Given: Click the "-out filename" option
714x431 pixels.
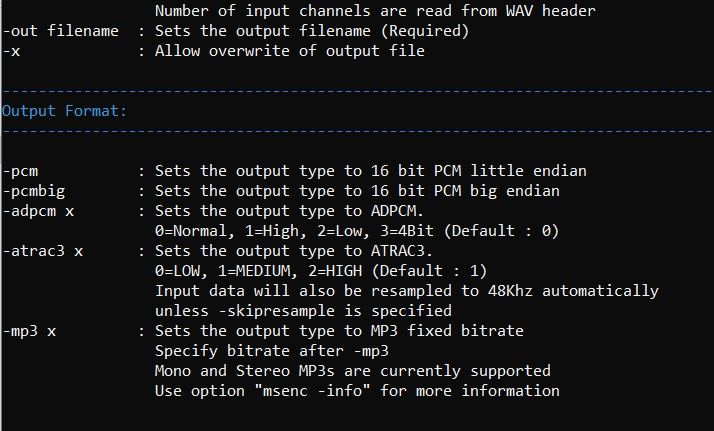Looking at the screenshot, I should pyautogui.click(x=61, y=31).
